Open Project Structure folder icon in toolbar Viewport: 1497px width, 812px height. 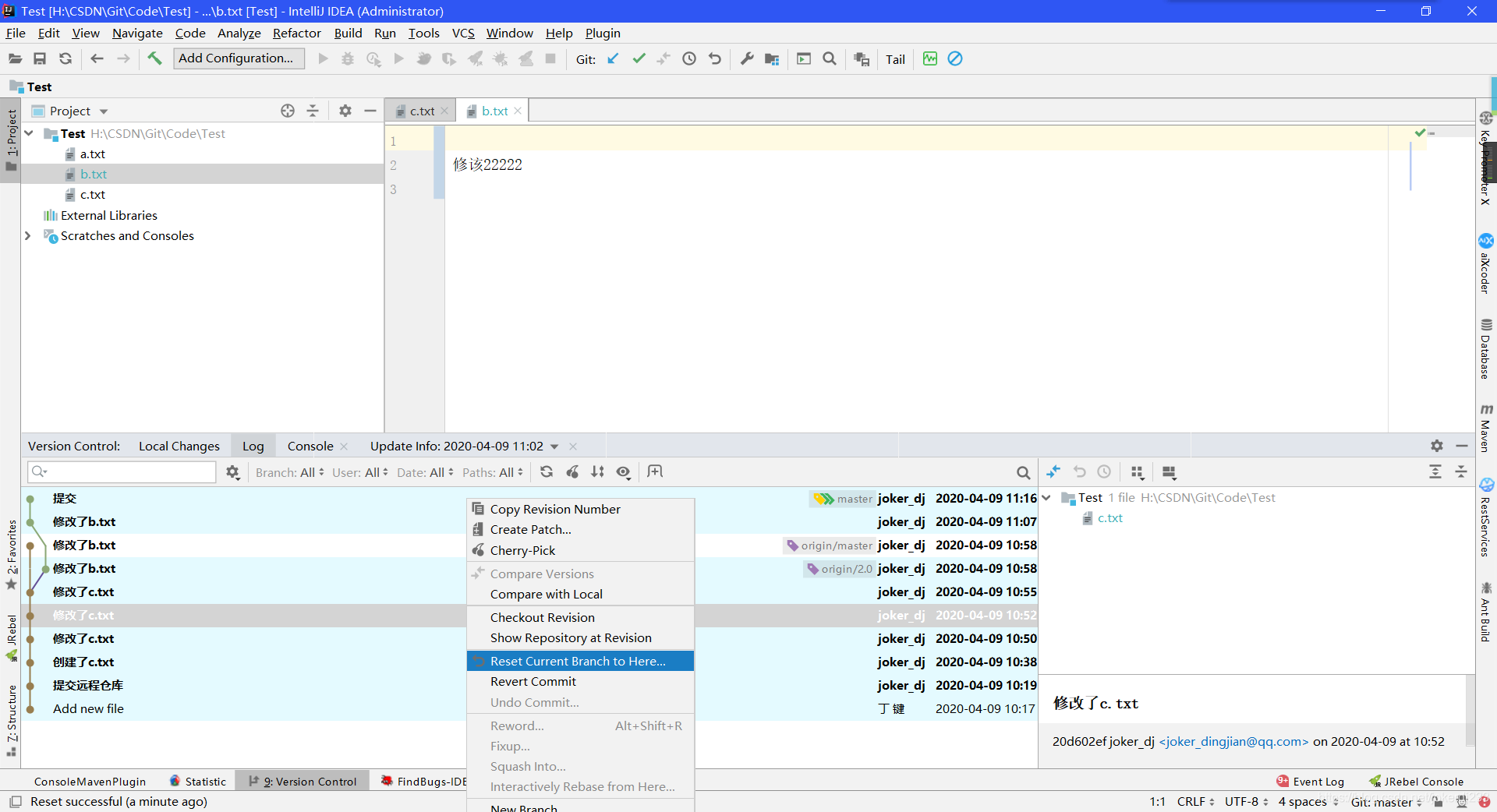coord(772,58)
